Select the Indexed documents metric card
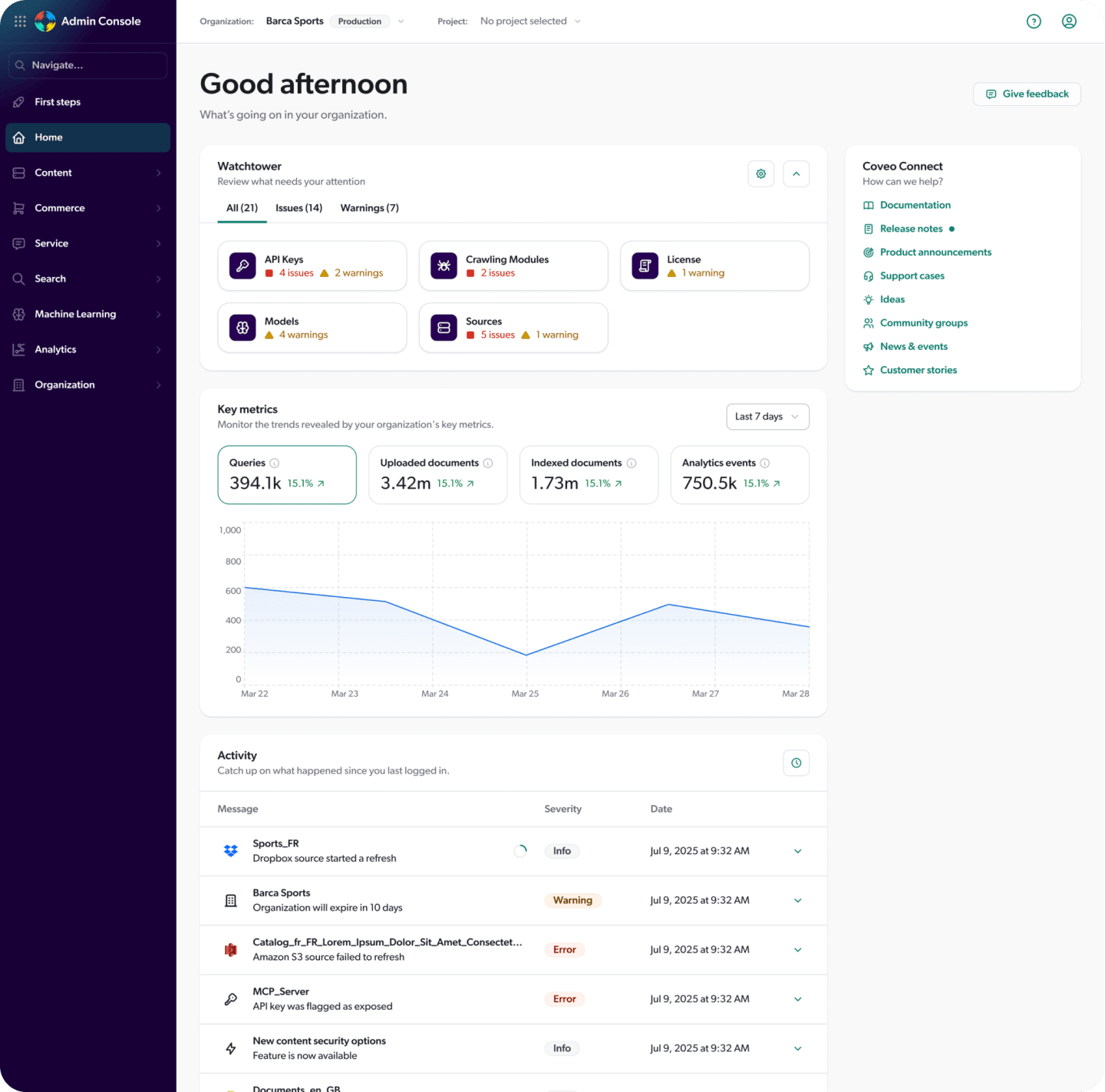1105x1092 pixels. point(589,475)
